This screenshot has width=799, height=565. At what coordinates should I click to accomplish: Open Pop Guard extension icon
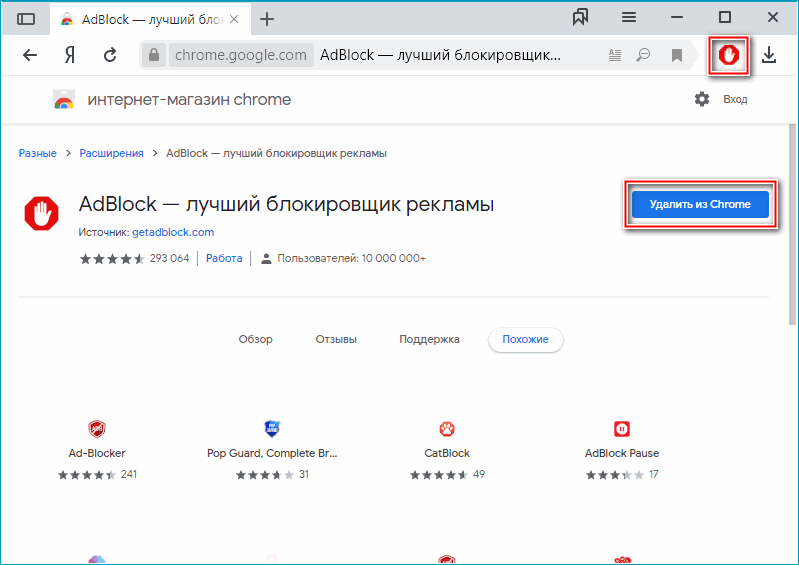point(272,428)
